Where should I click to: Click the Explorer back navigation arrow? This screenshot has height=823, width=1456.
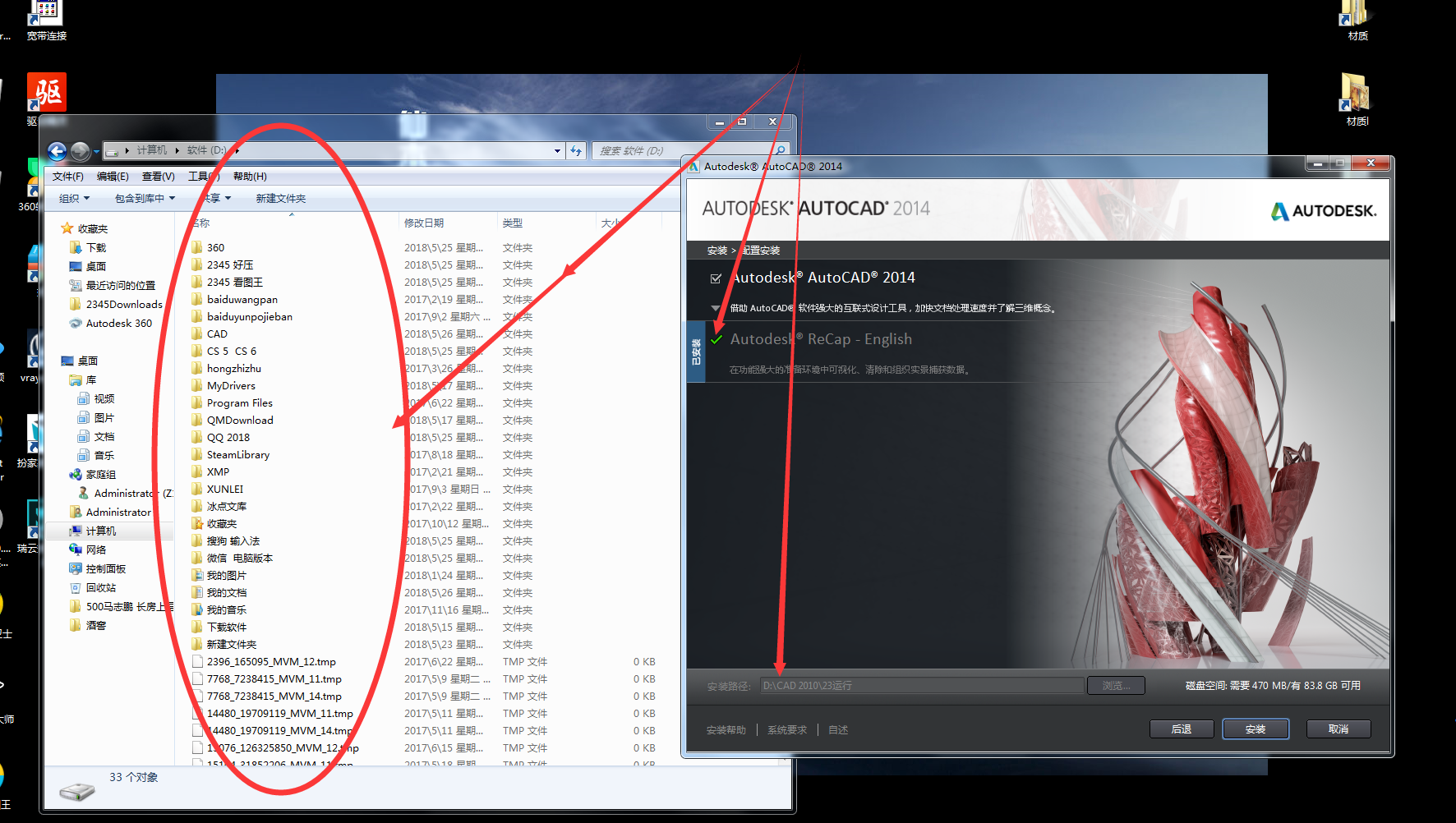point(57,151)
